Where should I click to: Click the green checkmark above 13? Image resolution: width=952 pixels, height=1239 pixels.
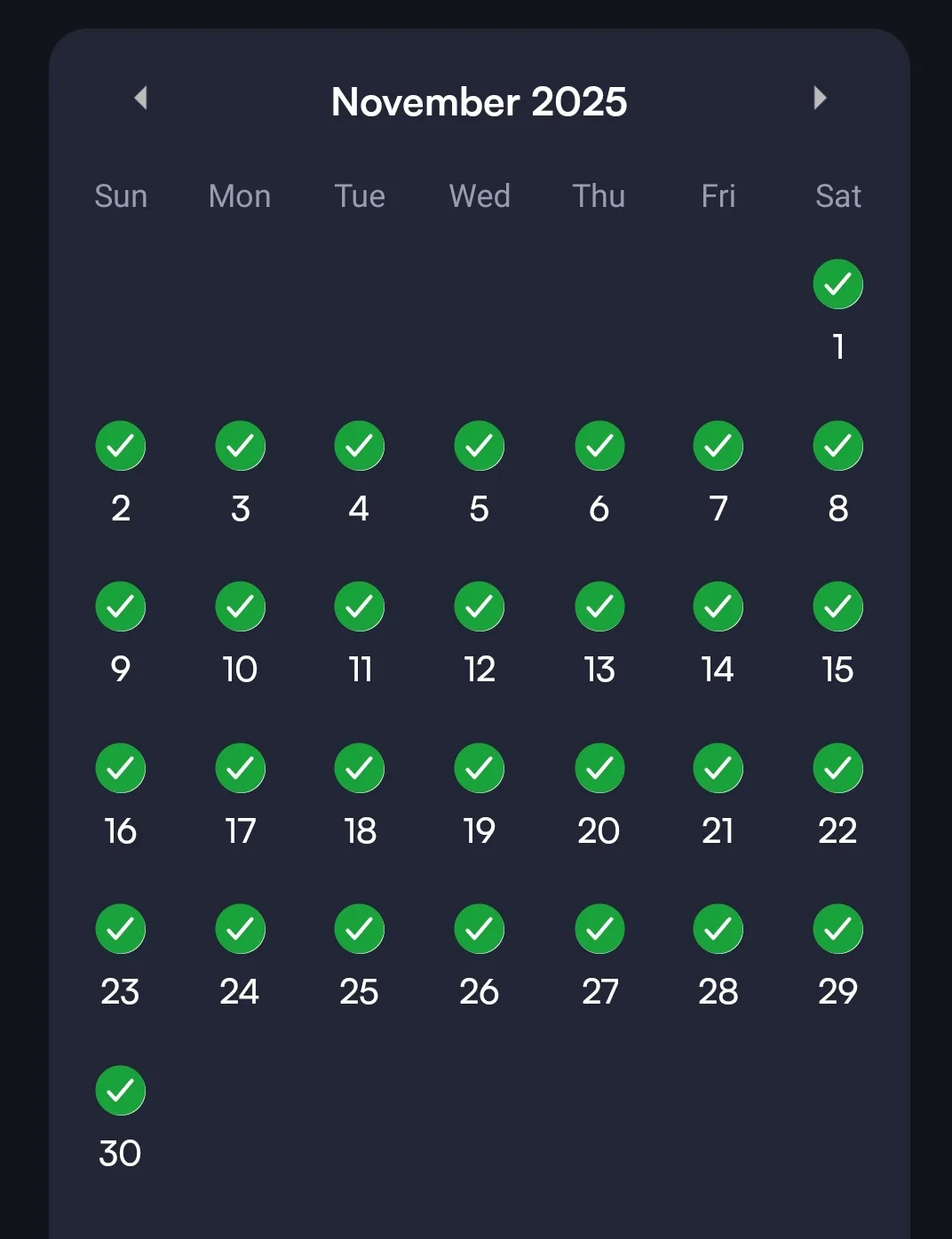tap(599, 607)
